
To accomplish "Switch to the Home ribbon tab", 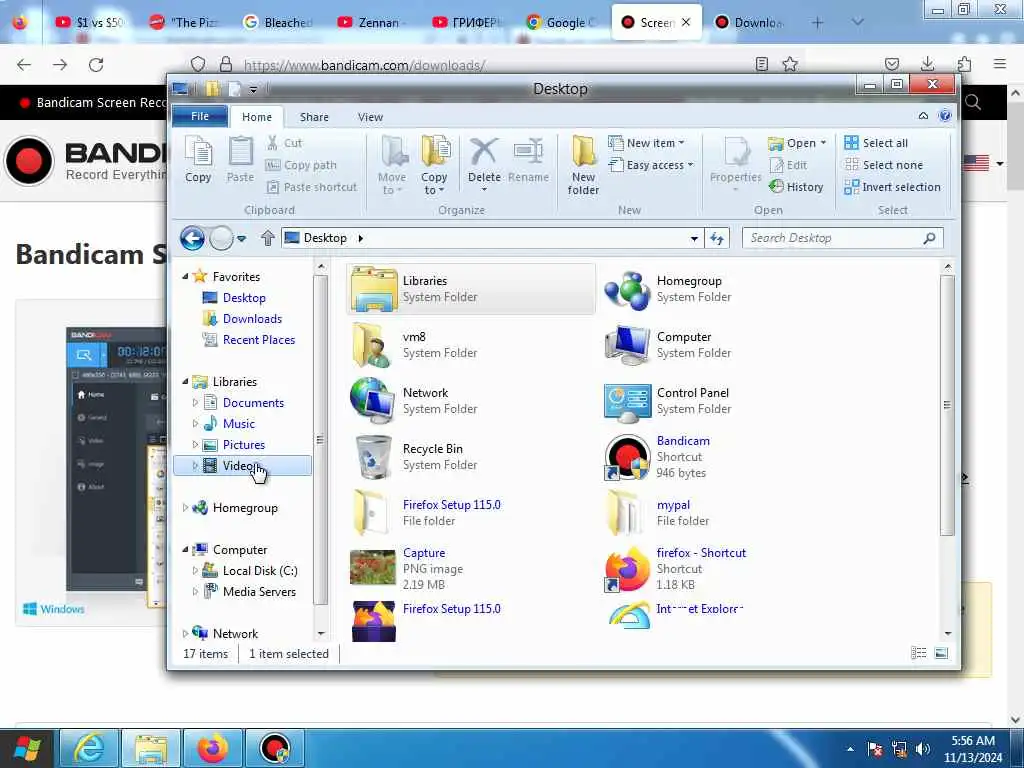I will click(x=257, y=117).
